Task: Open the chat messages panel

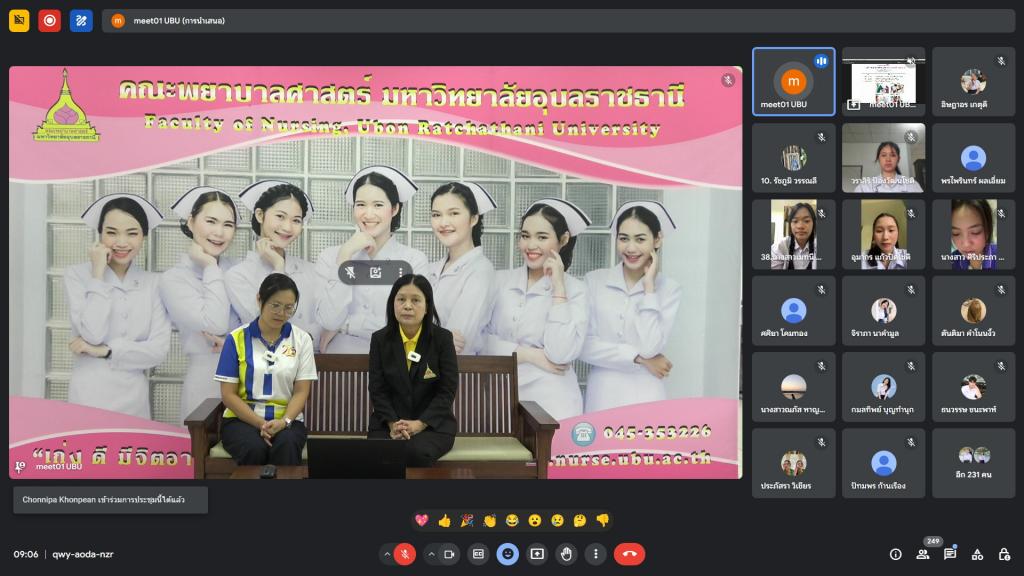Action: [950, 554]
